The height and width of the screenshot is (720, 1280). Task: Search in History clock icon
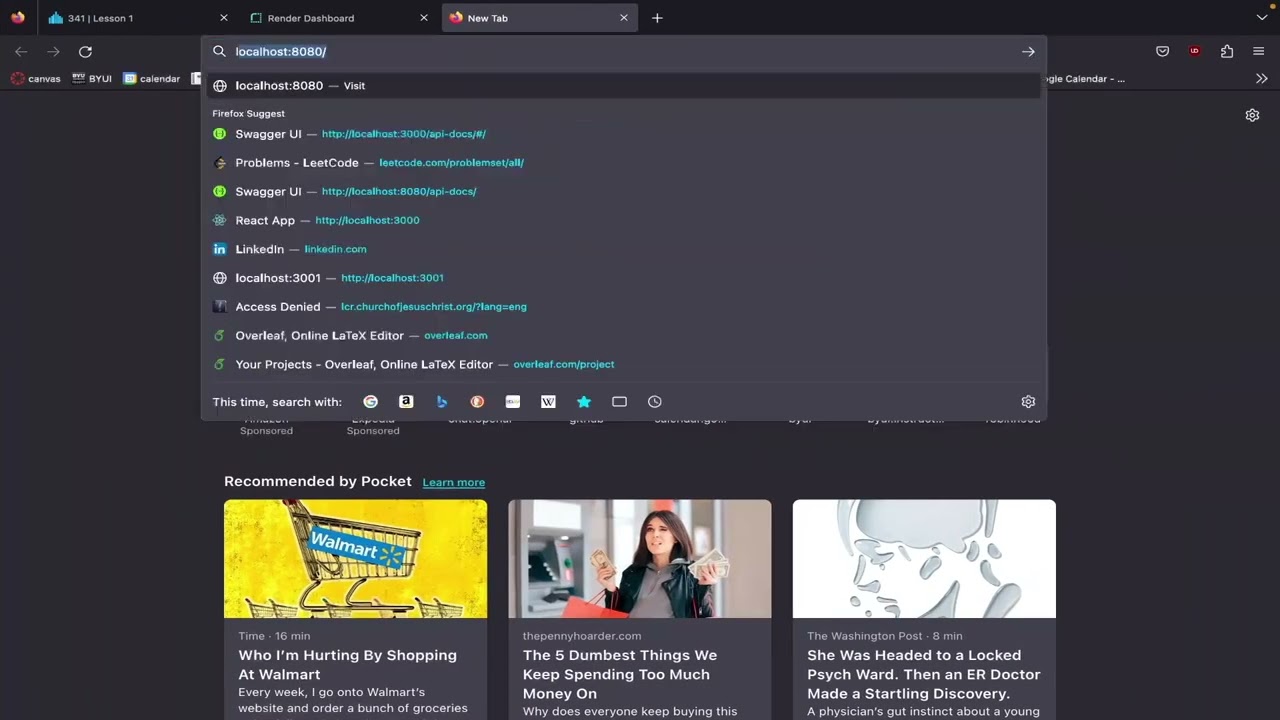point(655,402)
